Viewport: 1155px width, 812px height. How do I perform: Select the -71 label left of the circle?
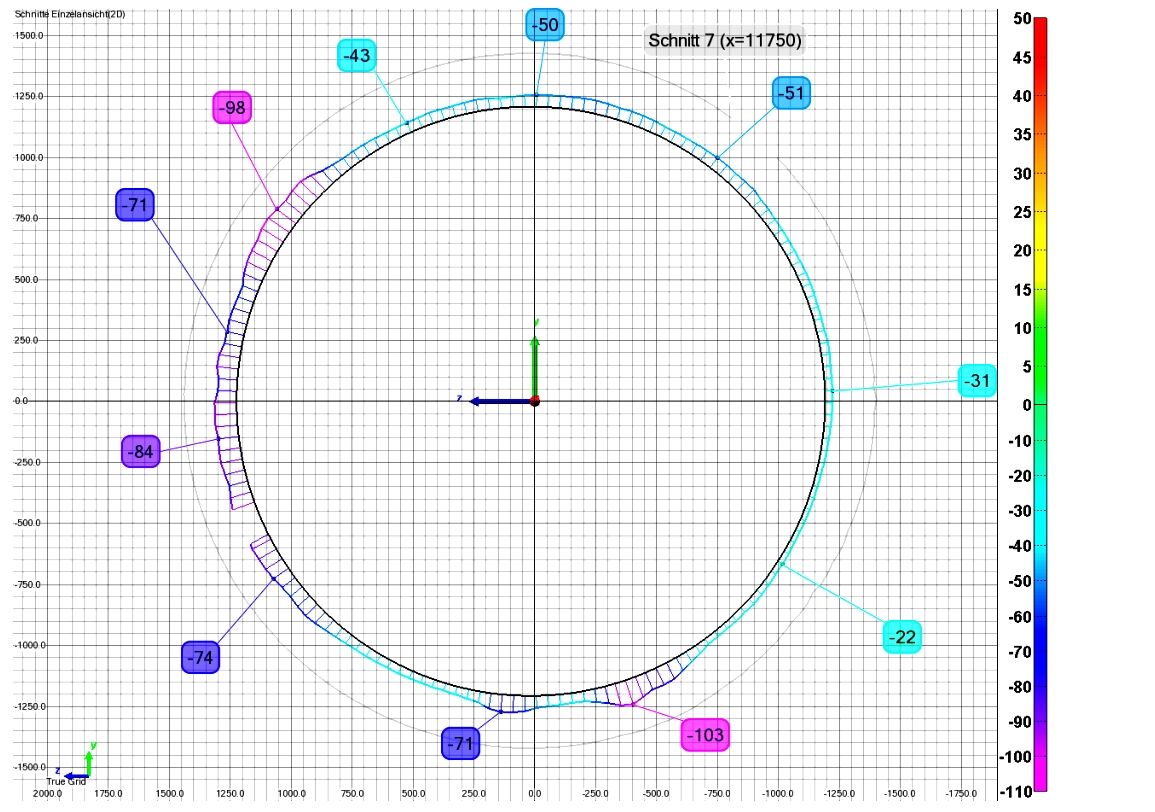[134, 205]
